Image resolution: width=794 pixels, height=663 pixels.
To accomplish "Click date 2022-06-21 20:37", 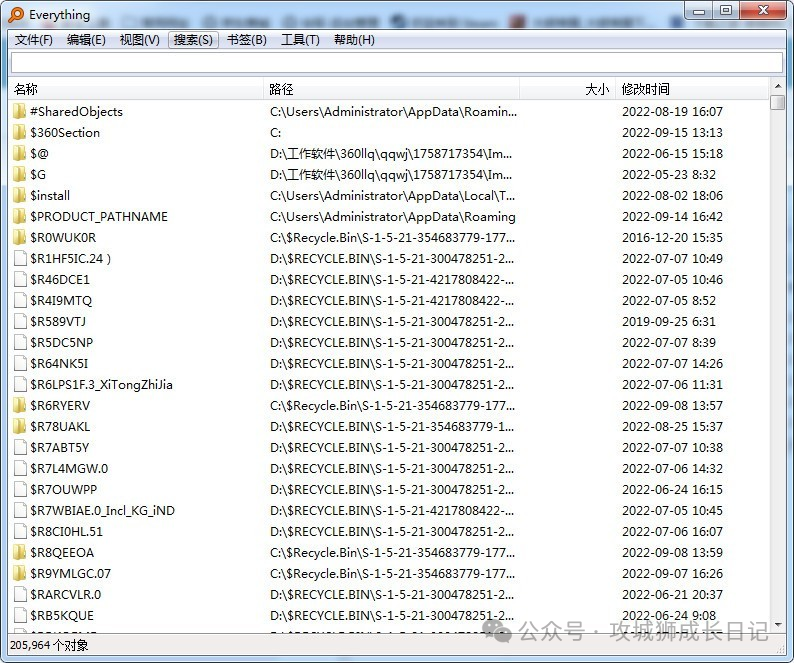I will [x=672, y=595].
